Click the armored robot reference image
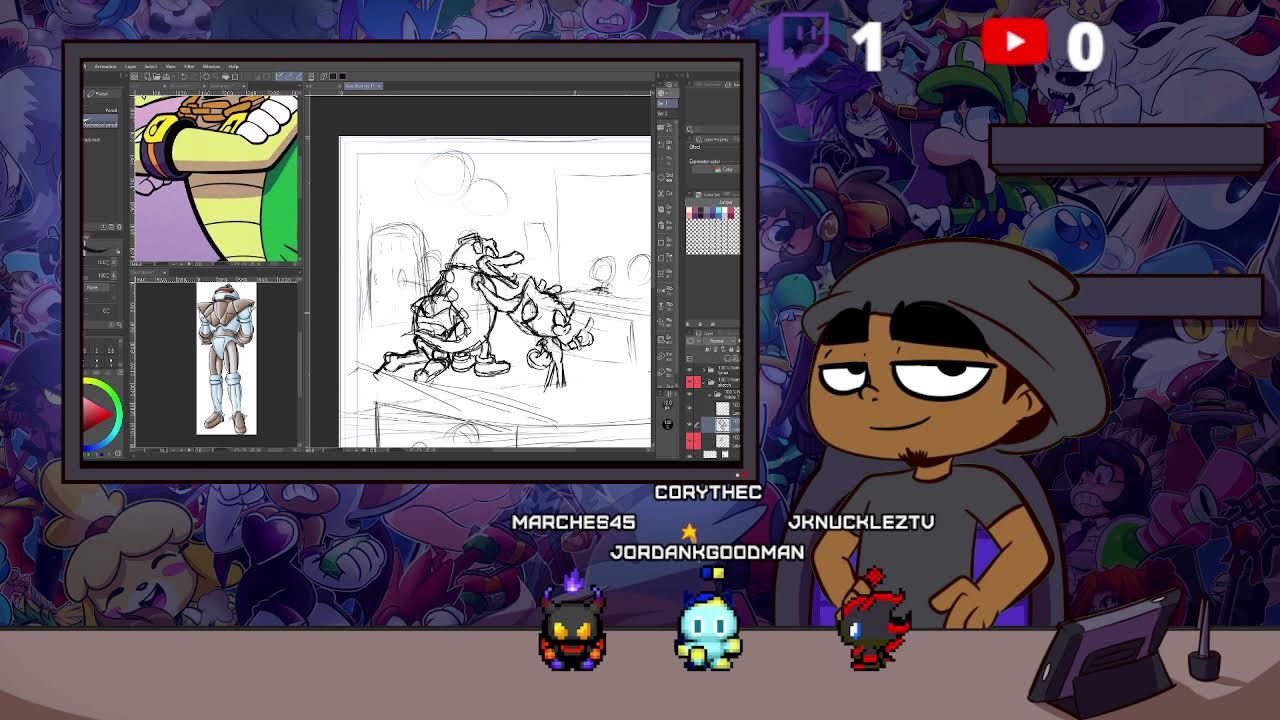Image resolution: width=1280 pixels, height=720 pixels. click(226, 358)
